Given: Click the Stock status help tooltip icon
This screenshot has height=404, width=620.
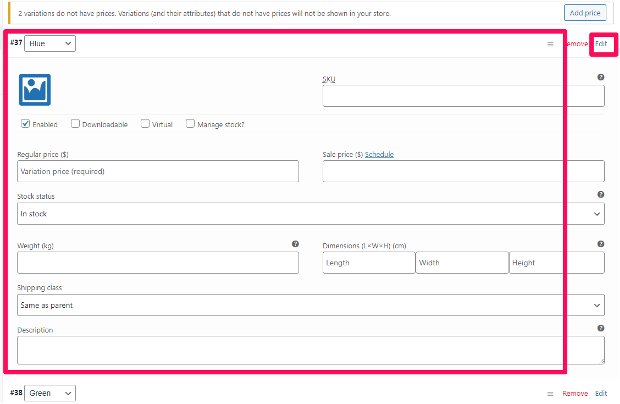Looking at the screenshot, I should [600, 195].
